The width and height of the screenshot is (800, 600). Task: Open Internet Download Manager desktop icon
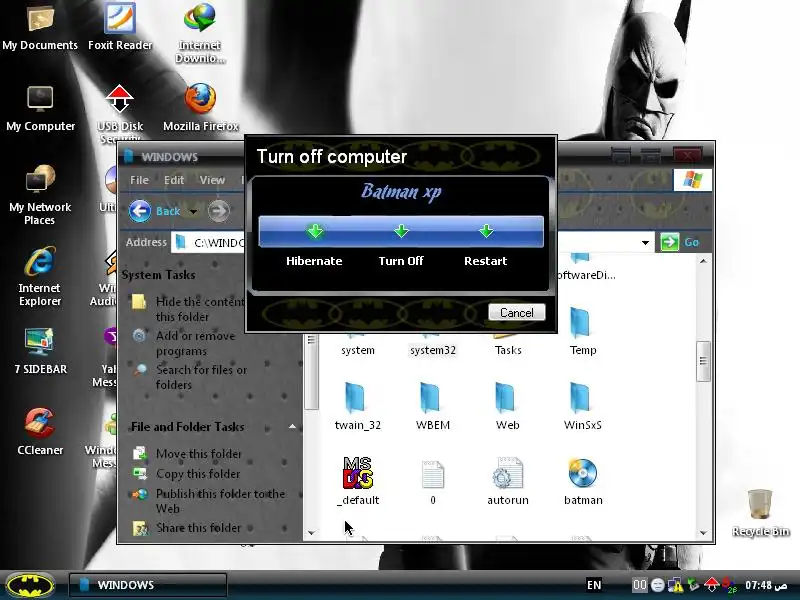(x=200, y=33)
